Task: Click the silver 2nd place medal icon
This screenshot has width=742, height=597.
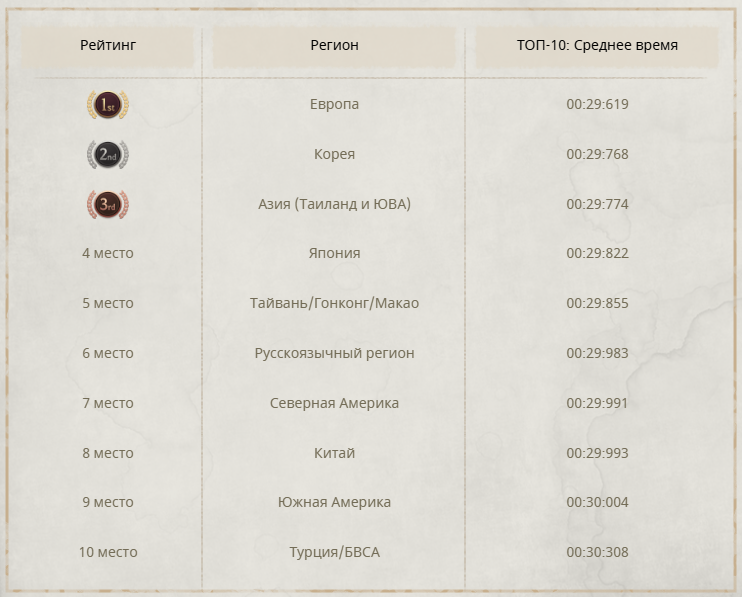Action: pos(108,155)
